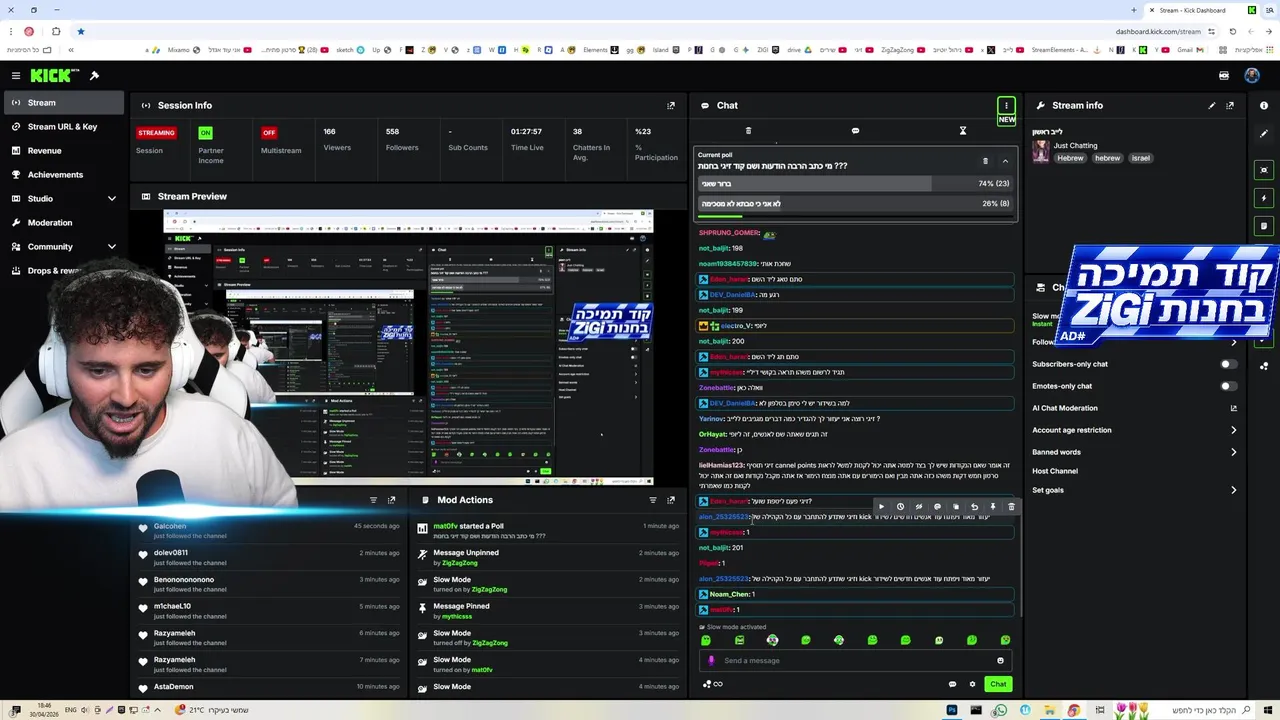Click the Send a message field
The width and height of the screenshot is (1280, 720).
click(855, 660)
